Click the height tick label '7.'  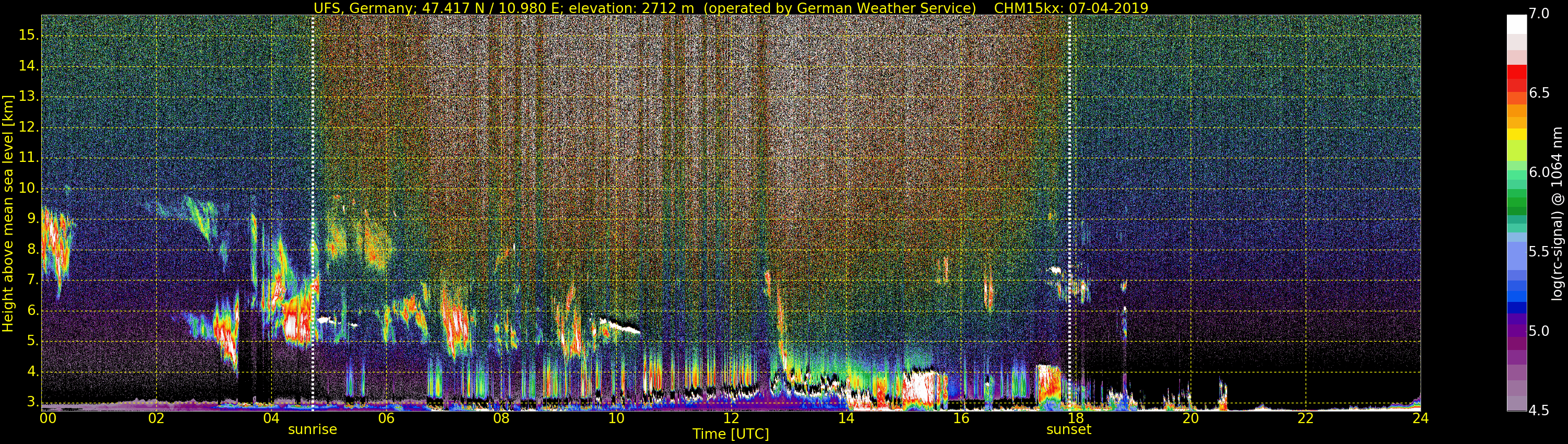pyautogui.click(x=32, y=280)
